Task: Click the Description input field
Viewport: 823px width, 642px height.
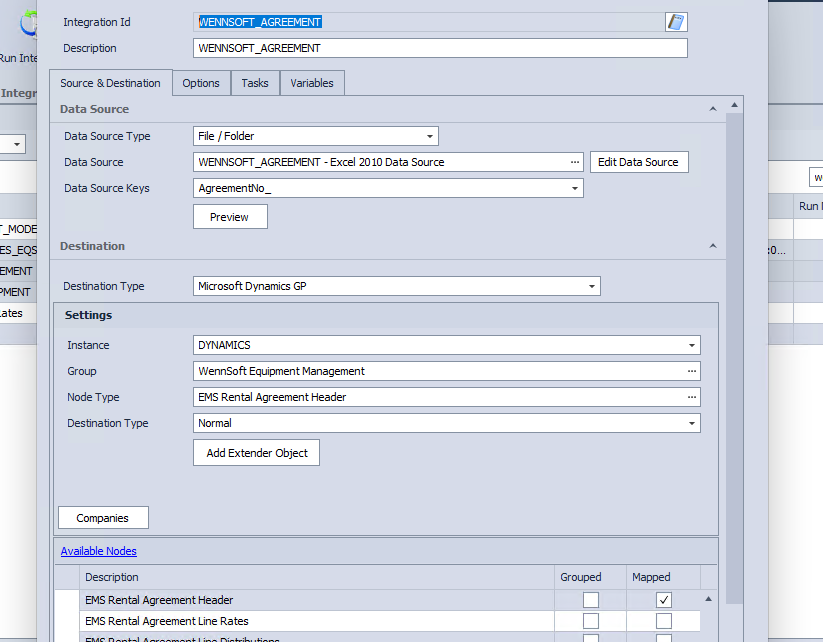Action: [x=440, y=48]
